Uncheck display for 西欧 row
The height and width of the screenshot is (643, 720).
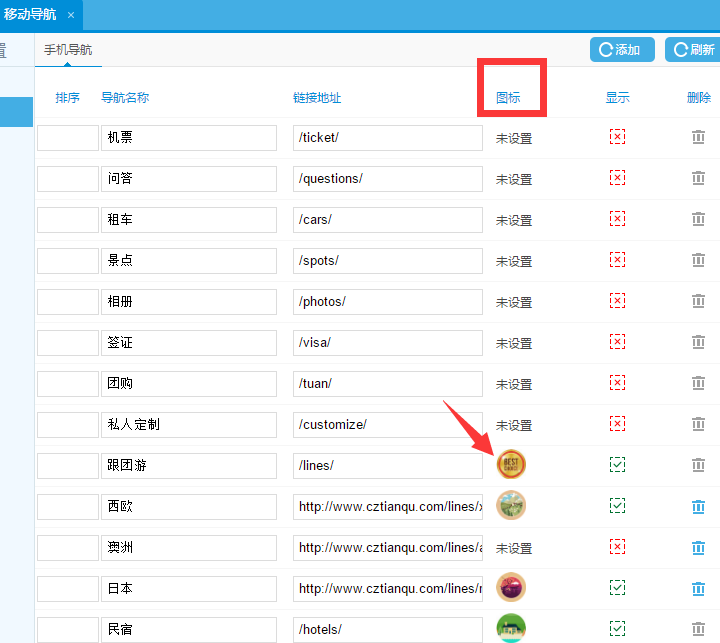617,506
